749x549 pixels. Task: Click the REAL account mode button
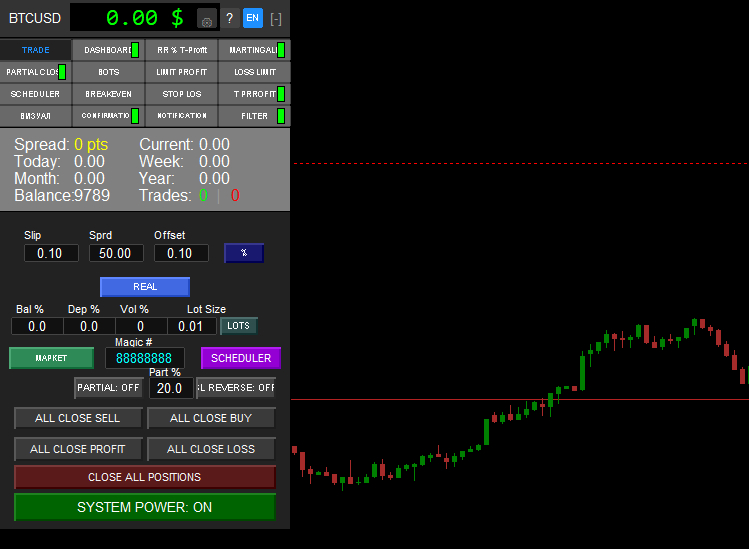(x=145, y=287)
